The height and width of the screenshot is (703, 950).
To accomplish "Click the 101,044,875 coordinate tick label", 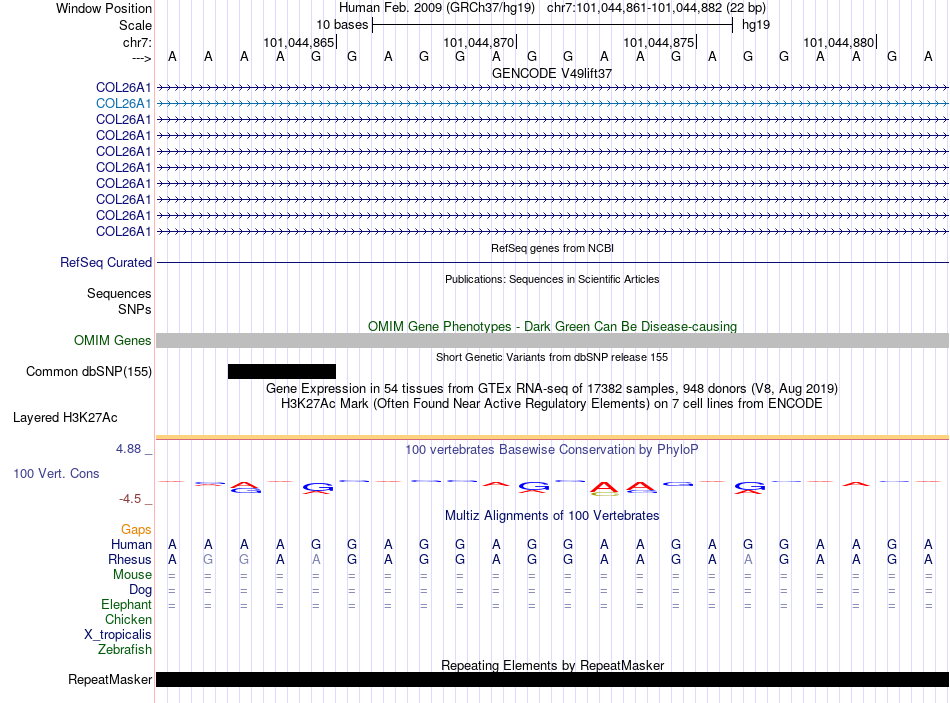I will (659, 42).
